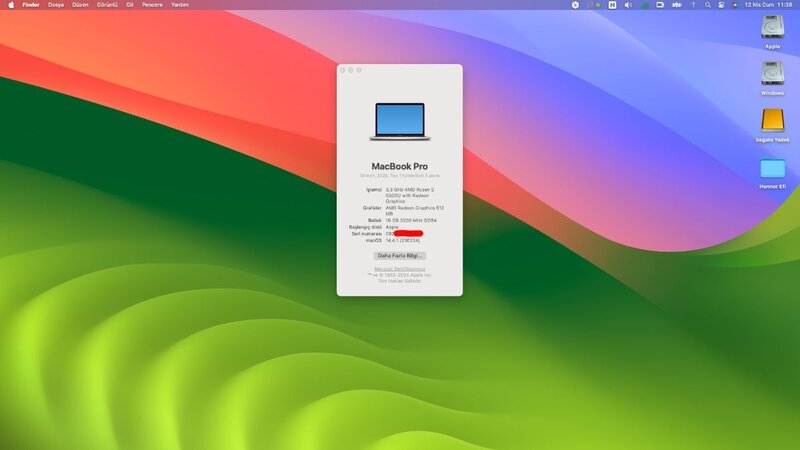Click the square N status icon

pos(612,5)
